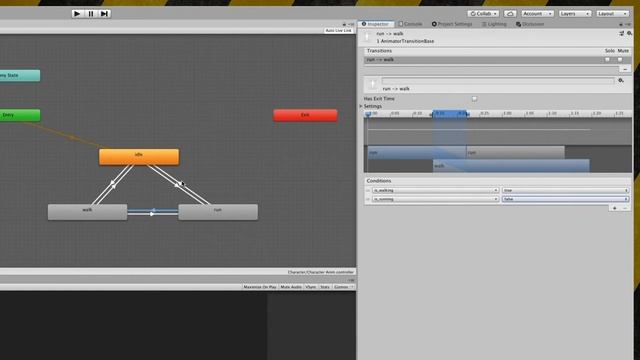
Task: Click the first run clip bar in timeline
Action: [x=417, y=152]
